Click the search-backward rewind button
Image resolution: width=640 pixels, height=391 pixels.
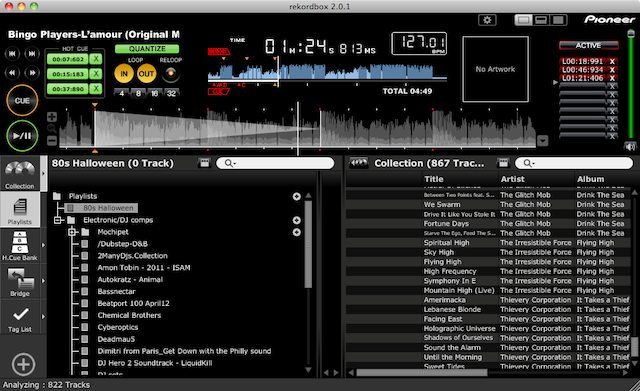point(13,73)
